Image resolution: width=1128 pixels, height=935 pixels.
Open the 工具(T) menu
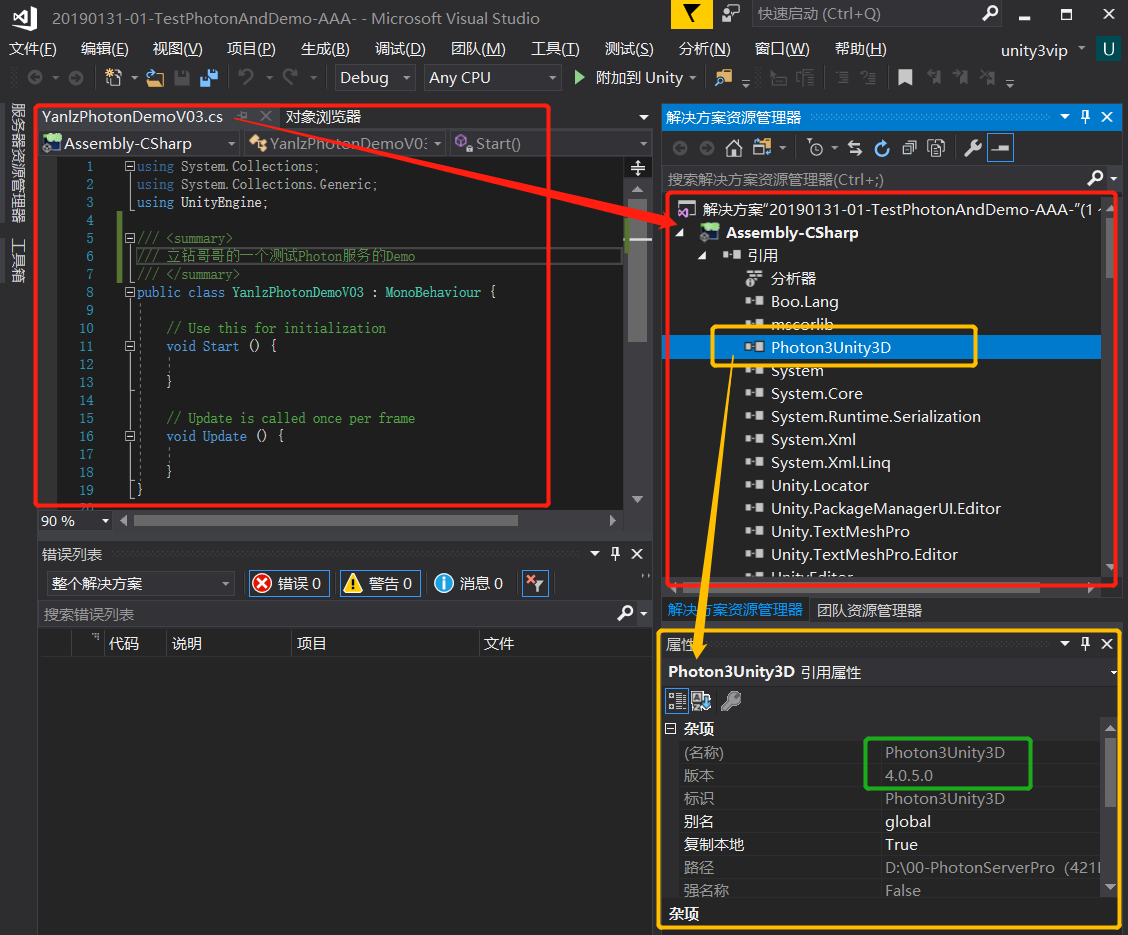[555, 49]
